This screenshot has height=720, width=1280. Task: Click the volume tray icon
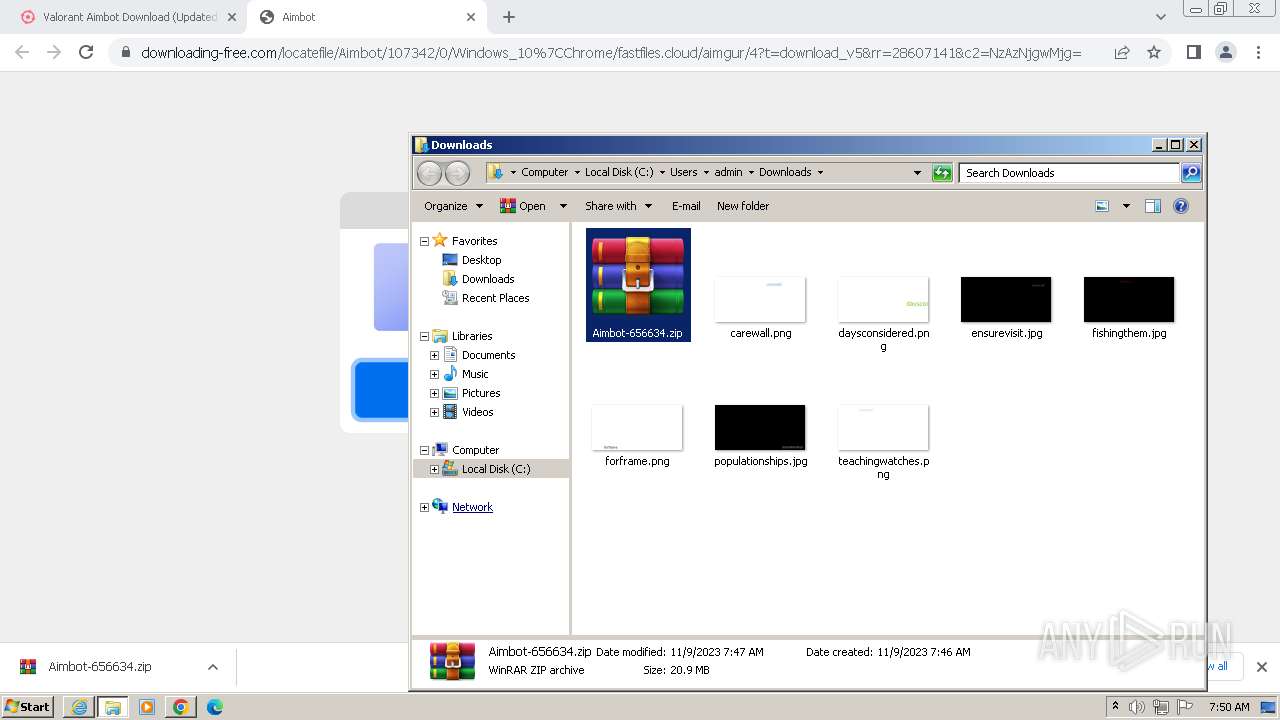(x=1137, y=707)
